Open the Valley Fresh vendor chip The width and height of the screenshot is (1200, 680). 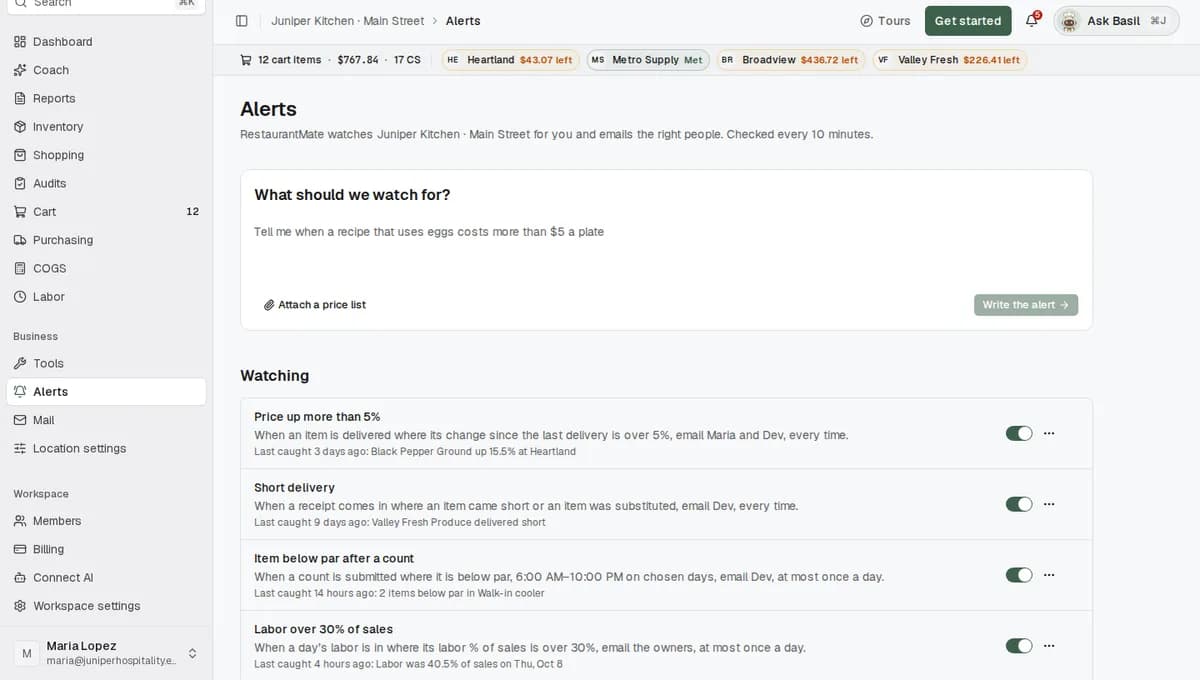click(x=950, y=60)
